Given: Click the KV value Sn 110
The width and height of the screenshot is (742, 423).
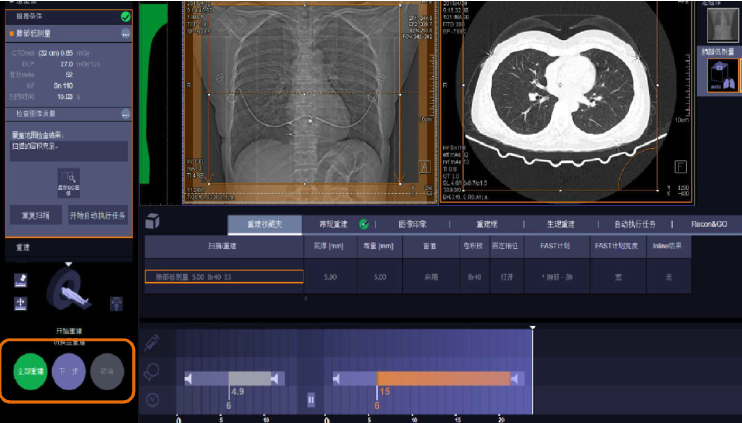Looking at the screenshot, I should click(63, 86).
